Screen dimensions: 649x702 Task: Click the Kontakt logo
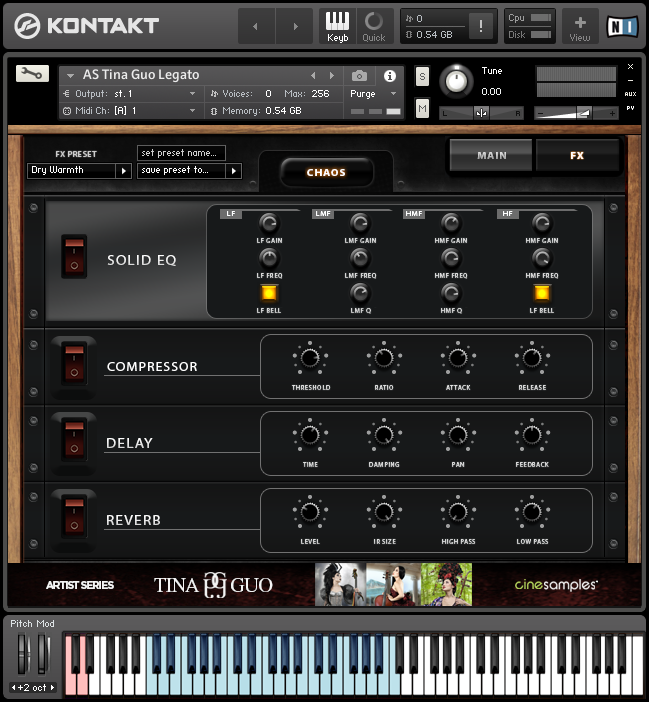click(86, 26)
